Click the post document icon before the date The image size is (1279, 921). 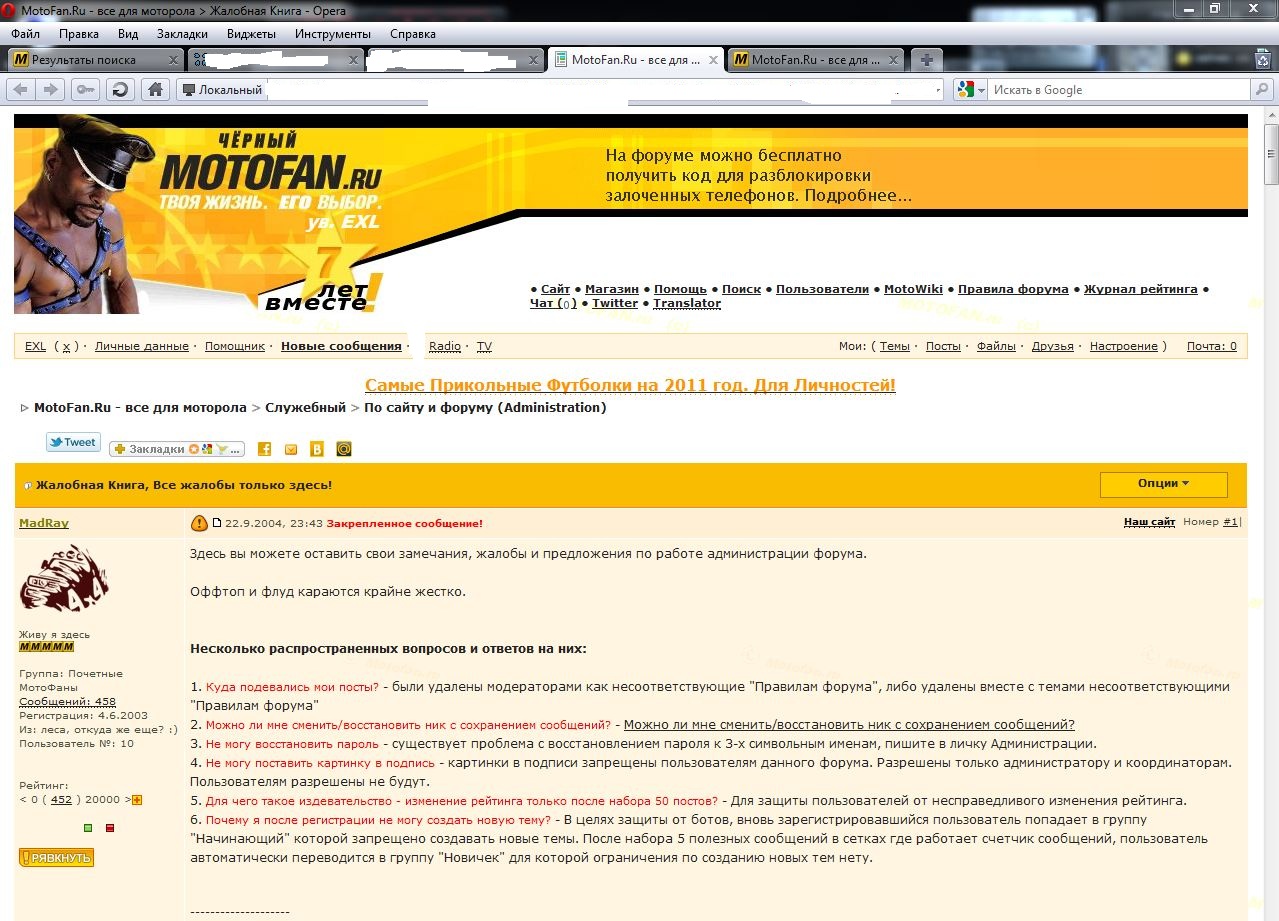pos(217,523)
